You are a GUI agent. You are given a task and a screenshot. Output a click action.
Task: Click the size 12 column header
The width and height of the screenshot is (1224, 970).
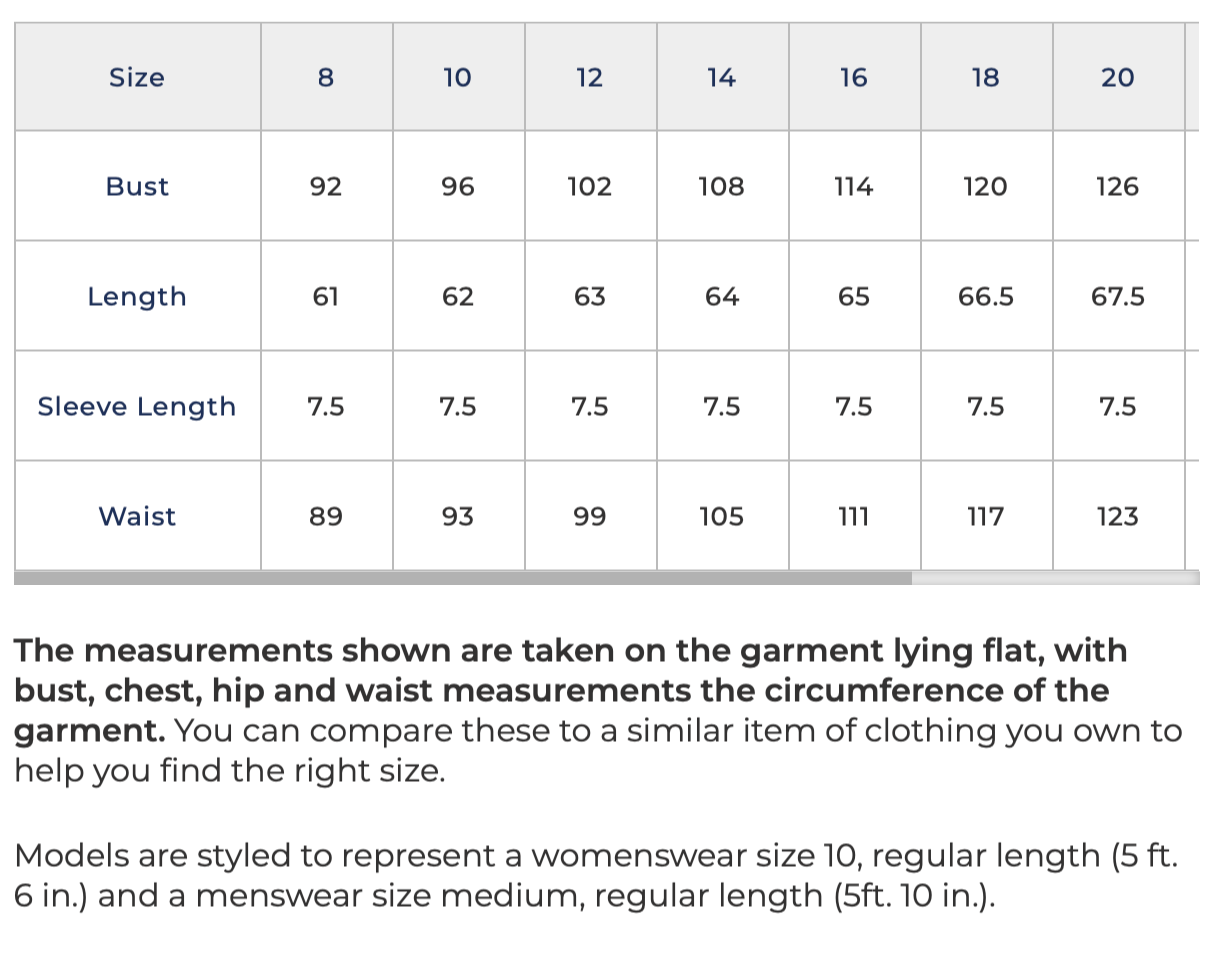click(x=591, y=77)
